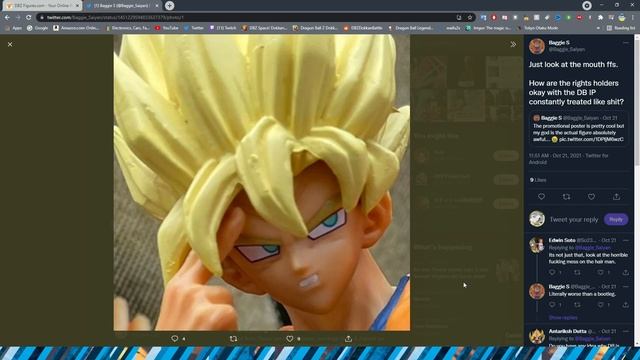Like 'Literally worse than a bootleg' comment
Viewport: 640px width, 360px height.
click(x=600, y=304)
